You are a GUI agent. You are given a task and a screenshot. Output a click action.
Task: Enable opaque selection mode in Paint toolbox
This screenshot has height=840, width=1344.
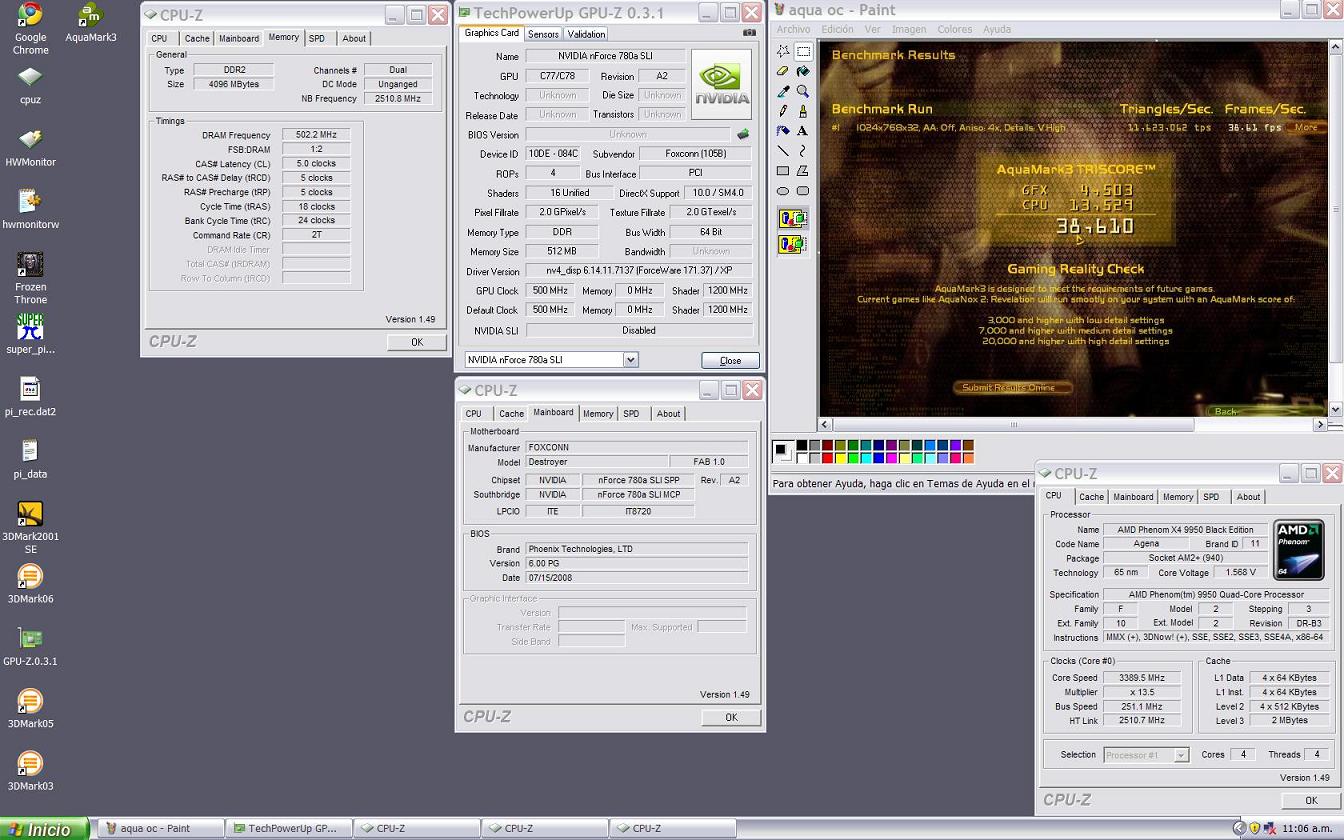click(x=792, y=219)
